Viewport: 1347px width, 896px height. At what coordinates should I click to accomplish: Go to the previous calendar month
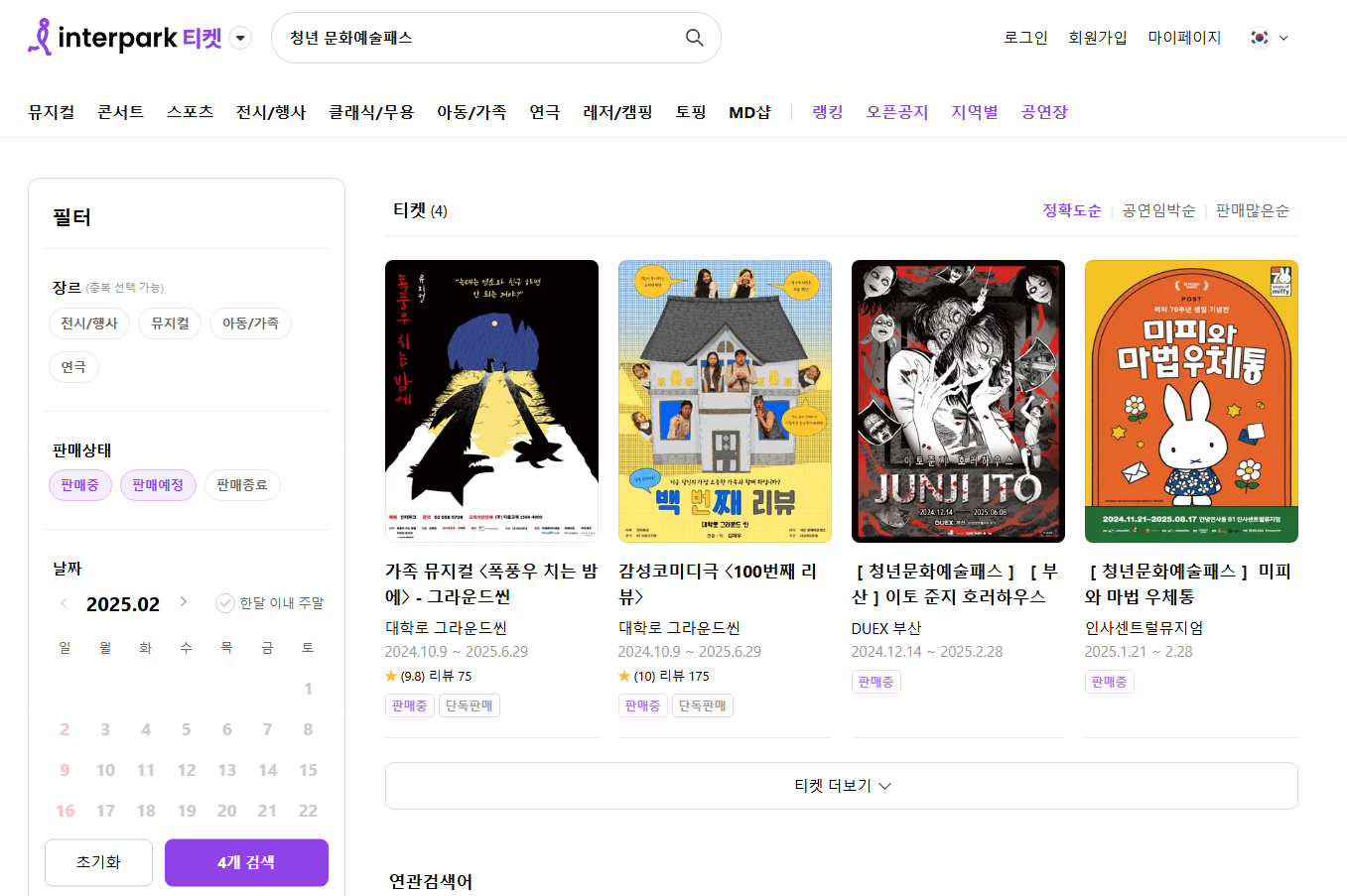coord(64,602)
